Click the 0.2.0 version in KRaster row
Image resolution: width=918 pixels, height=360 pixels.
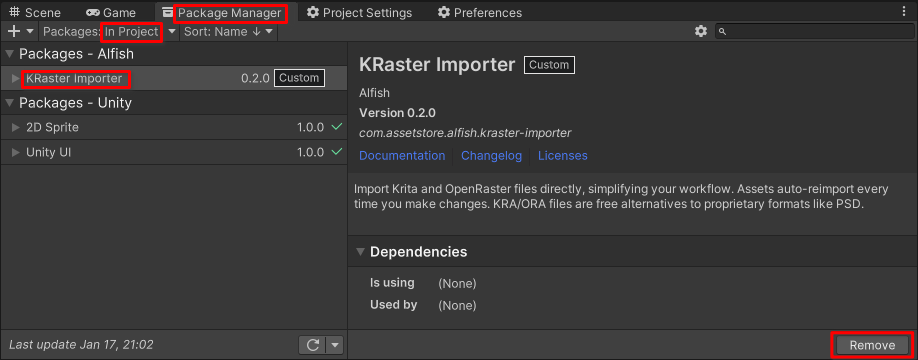(255, 78)
